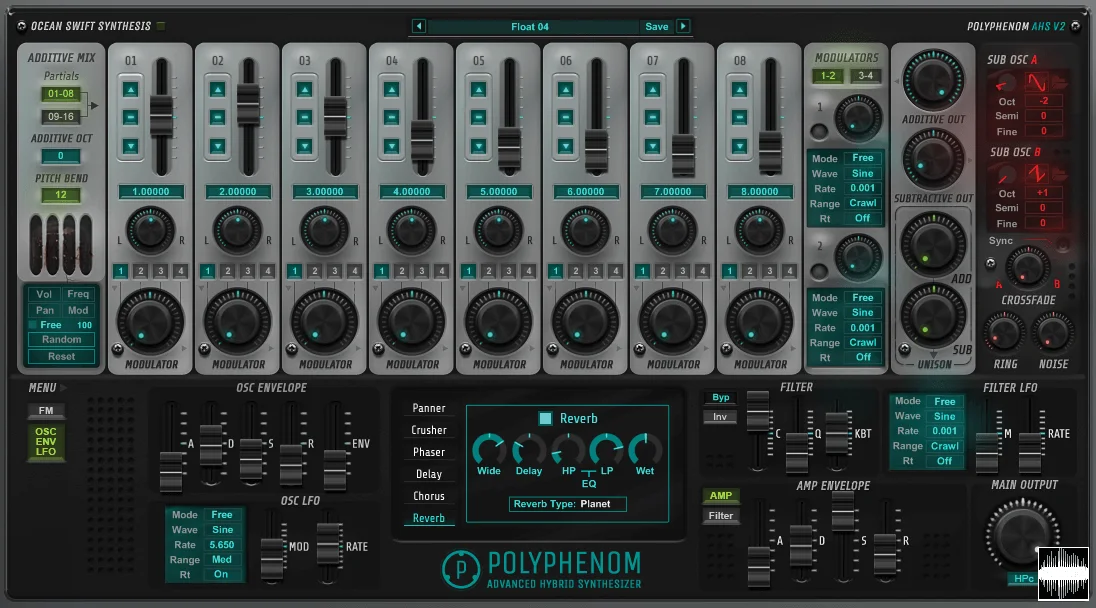Toggle OSC LFO Rt On setting
1096x608 pixels.
[x=221, y=574]
